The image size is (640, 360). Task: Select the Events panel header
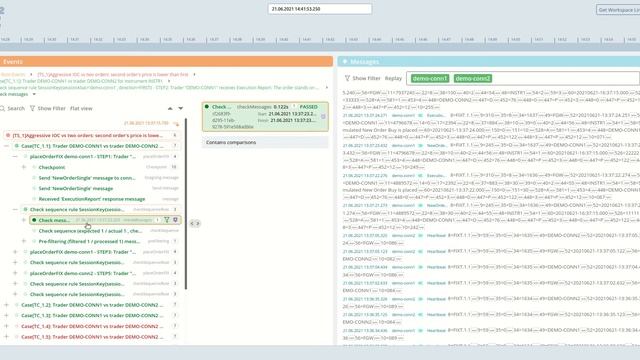166,62
